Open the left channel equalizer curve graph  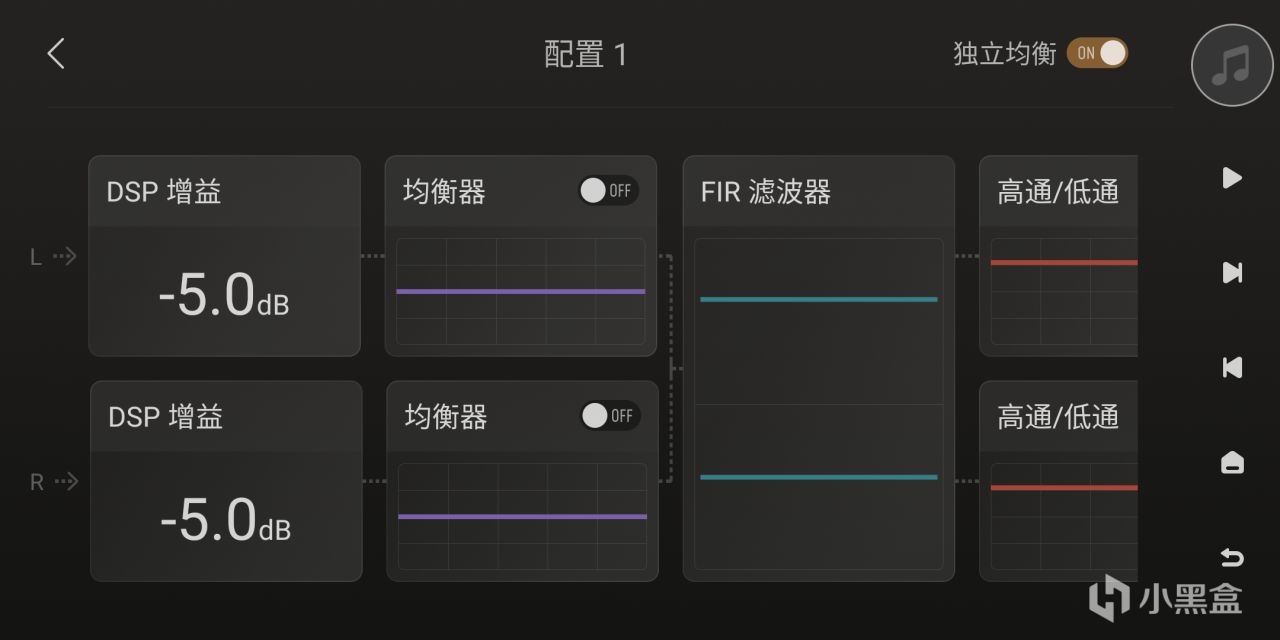[x=520, y=291]
